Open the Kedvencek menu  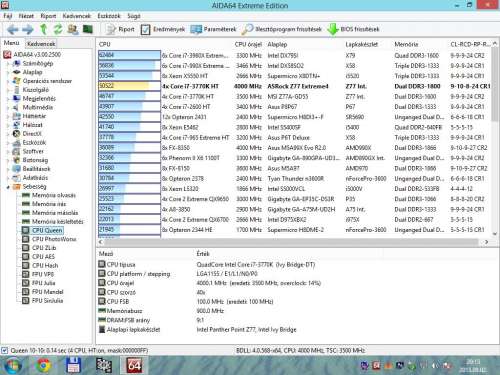(77, 16)
